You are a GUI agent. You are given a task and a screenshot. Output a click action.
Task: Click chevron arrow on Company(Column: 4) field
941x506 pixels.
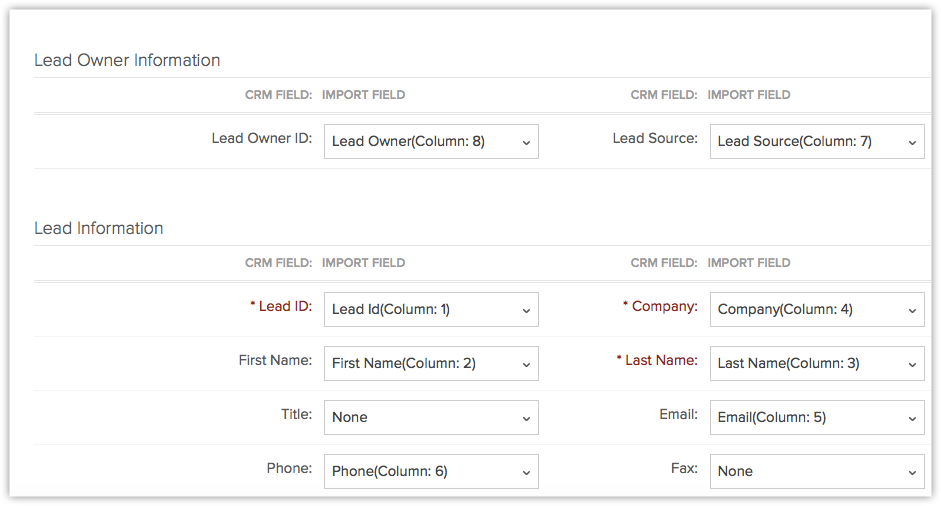tap(912, 311)
